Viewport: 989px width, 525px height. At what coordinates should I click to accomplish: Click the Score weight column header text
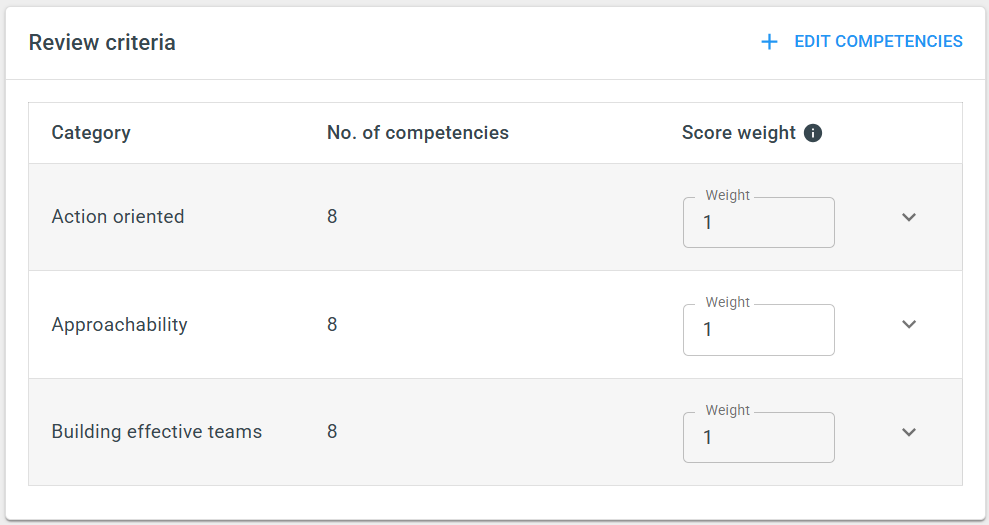(x=739, y=133)
